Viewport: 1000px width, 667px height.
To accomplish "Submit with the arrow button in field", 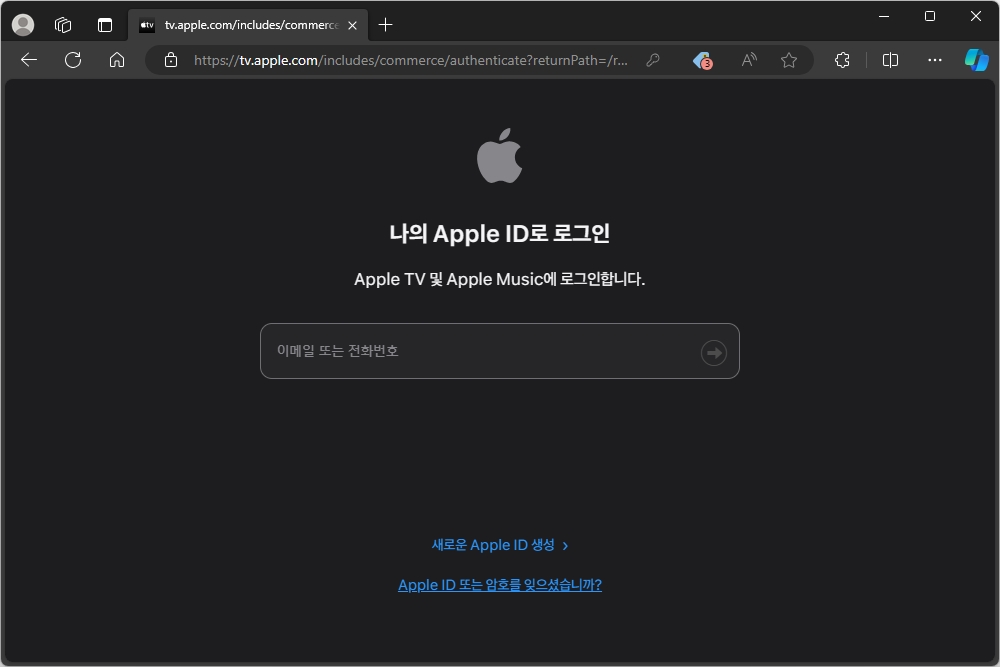I will [714, 352].
